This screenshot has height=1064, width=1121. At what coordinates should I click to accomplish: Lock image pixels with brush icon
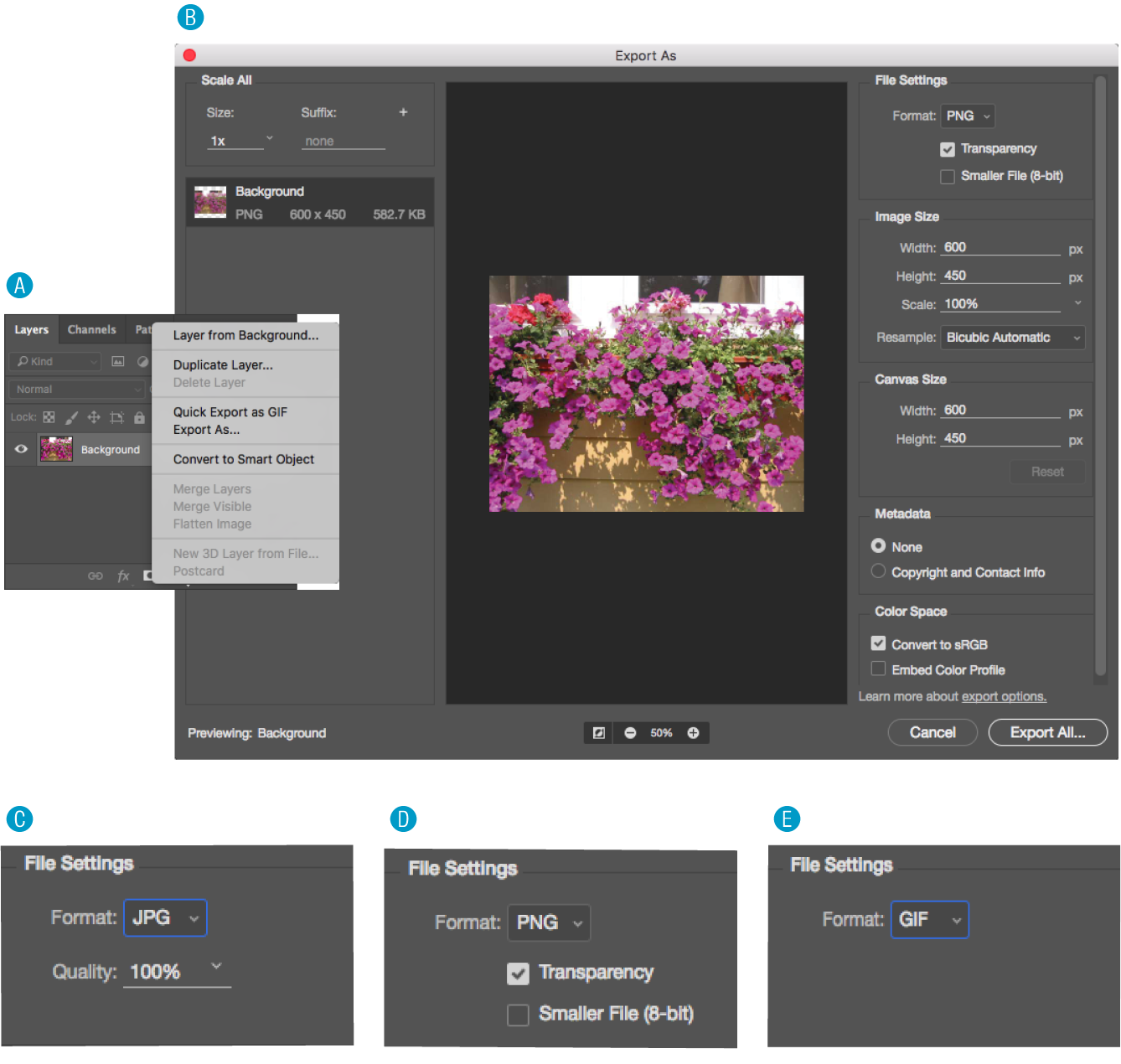coord(71,417)
